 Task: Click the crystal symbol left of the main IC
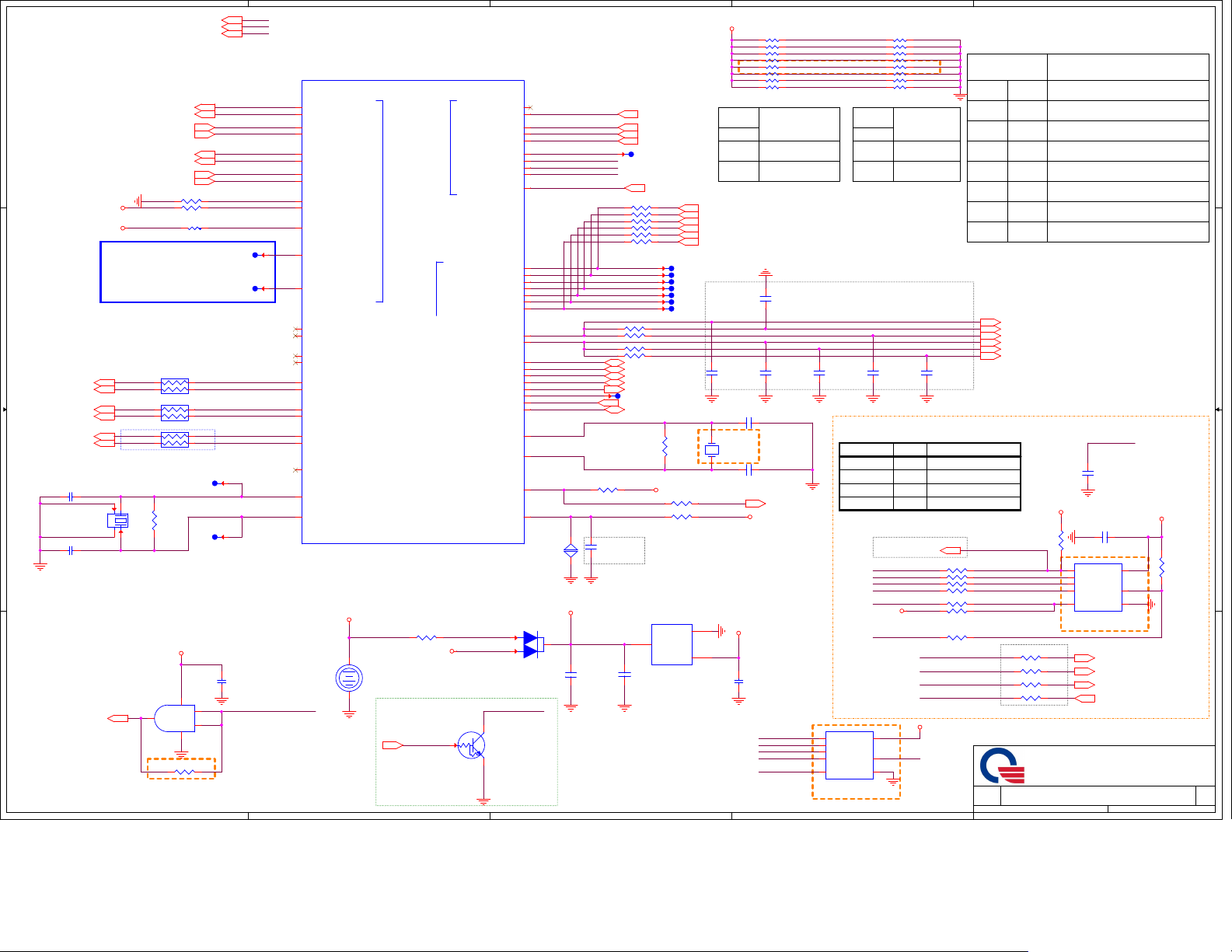[118, 520]
